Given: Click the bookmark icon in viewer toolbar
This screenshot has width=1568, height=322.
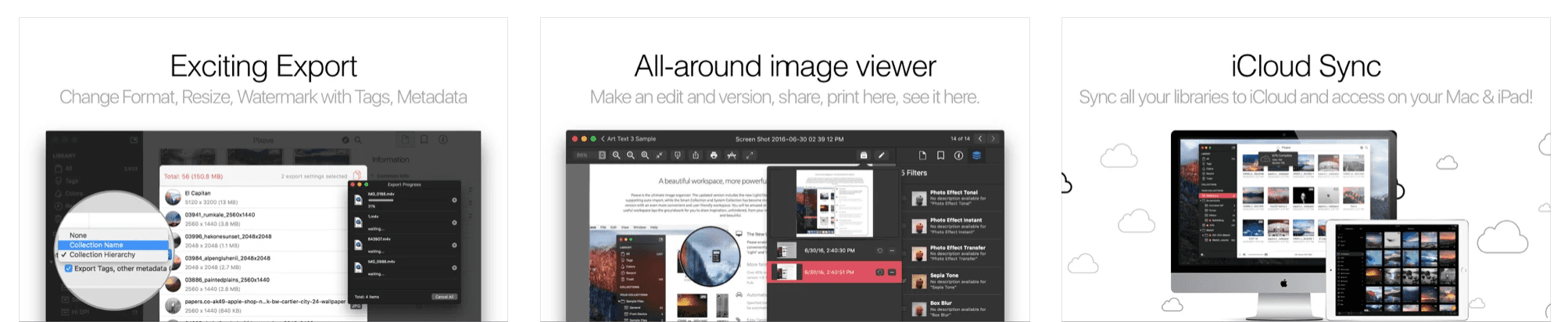Looking at the screenshot, I should tap(940, 156).
